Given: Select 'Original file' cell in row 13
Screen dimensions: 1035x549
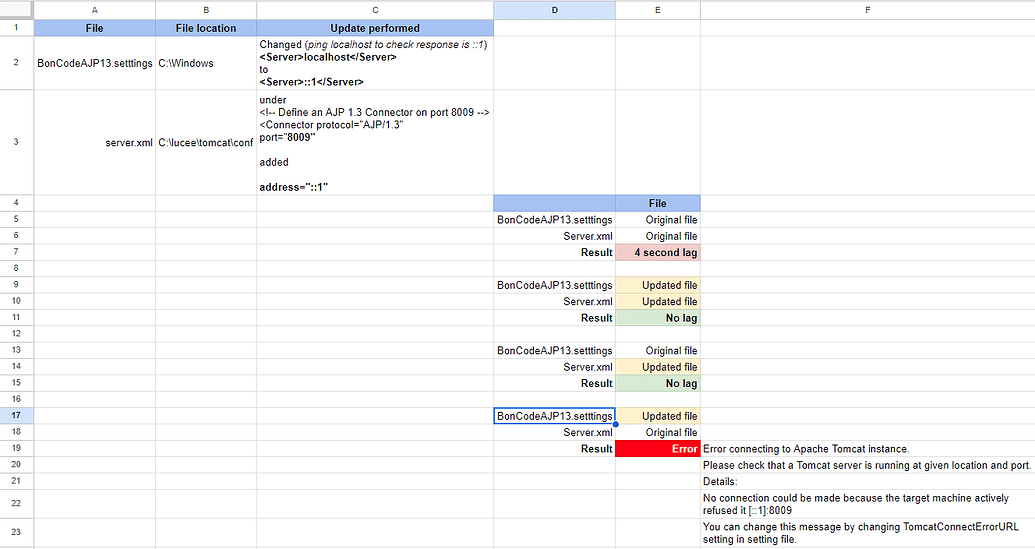Looking at the screenshot, I should [x=657, y=350].
